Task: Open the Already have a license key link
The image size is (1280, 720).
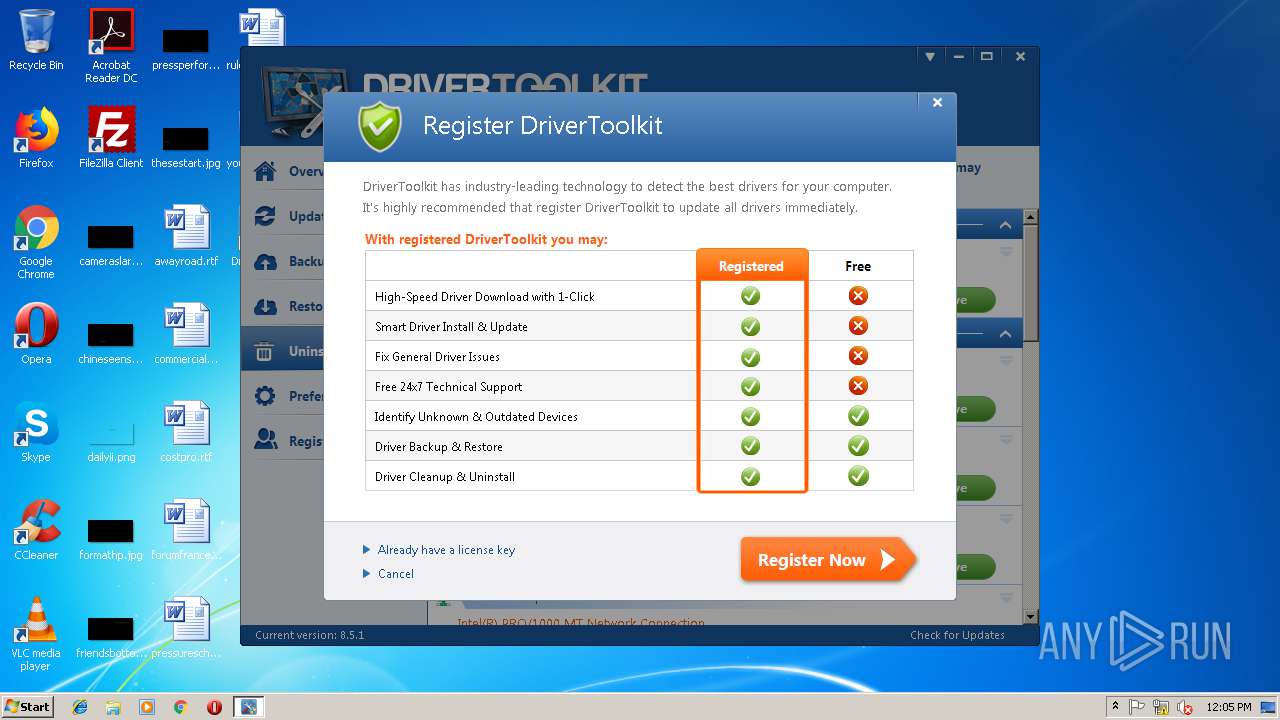Action: [446, 550]
